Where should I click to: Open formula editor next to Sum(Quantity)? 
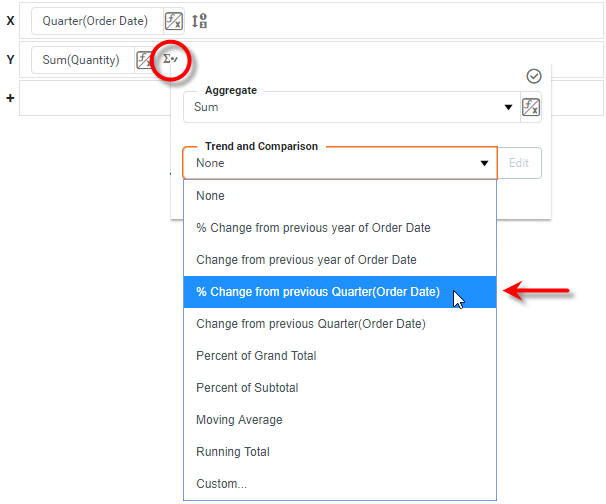[144, 60]
